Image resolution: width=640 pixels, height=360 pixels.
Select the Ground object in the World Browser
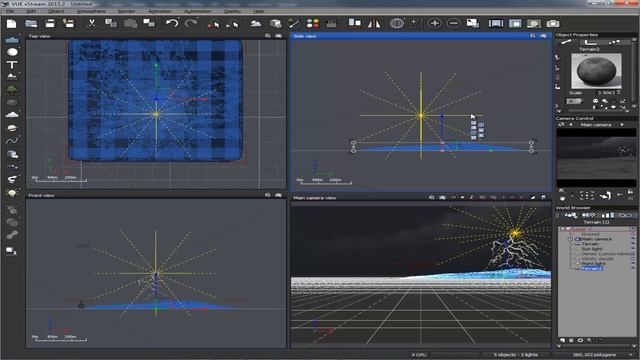591,234
